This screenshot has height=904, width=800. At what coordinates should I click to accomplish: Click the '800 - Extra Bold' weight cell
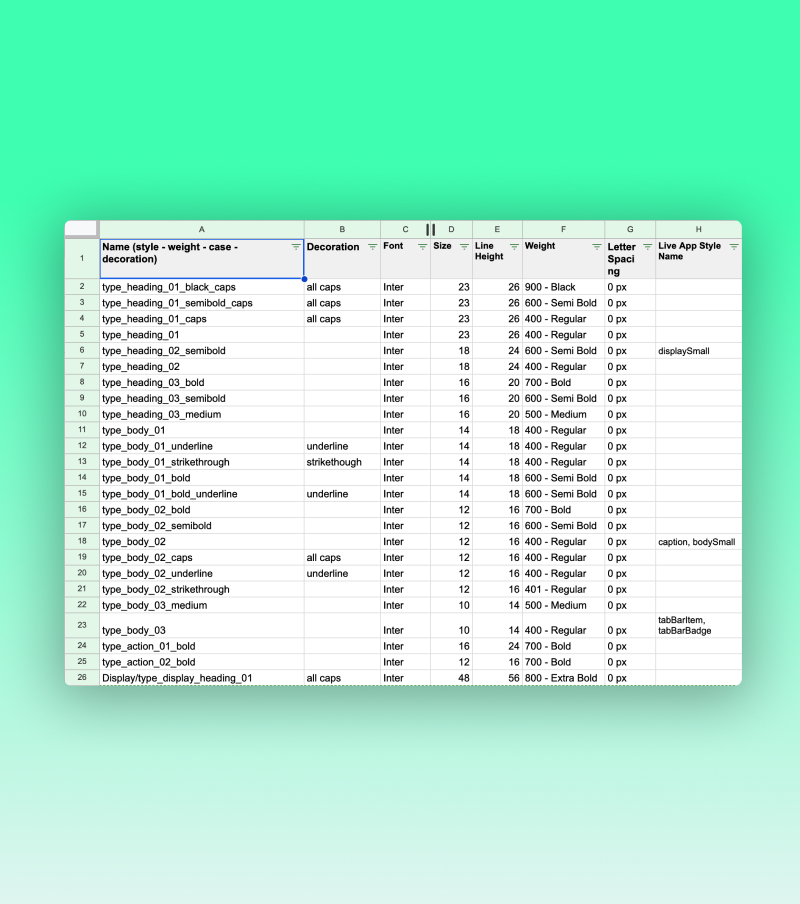click(x=564, y=678)
